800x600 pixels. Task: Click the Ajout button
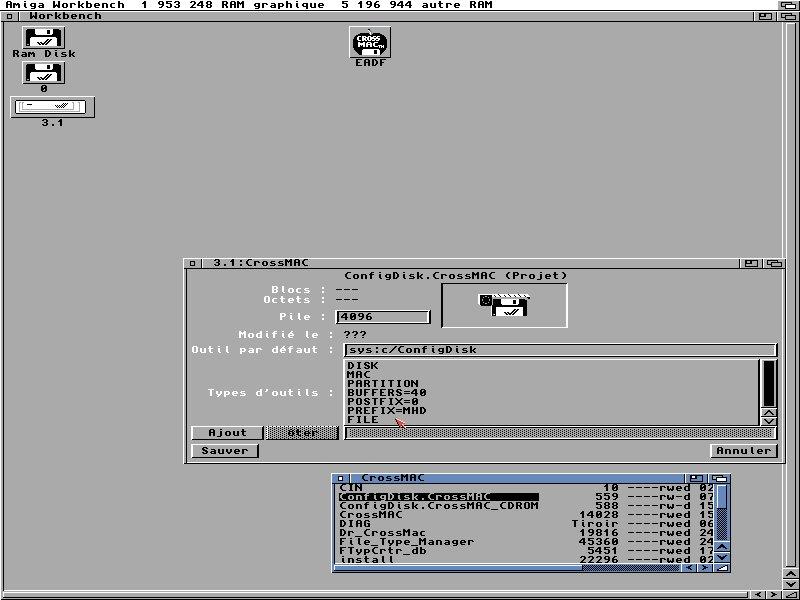tap(227, 433)
